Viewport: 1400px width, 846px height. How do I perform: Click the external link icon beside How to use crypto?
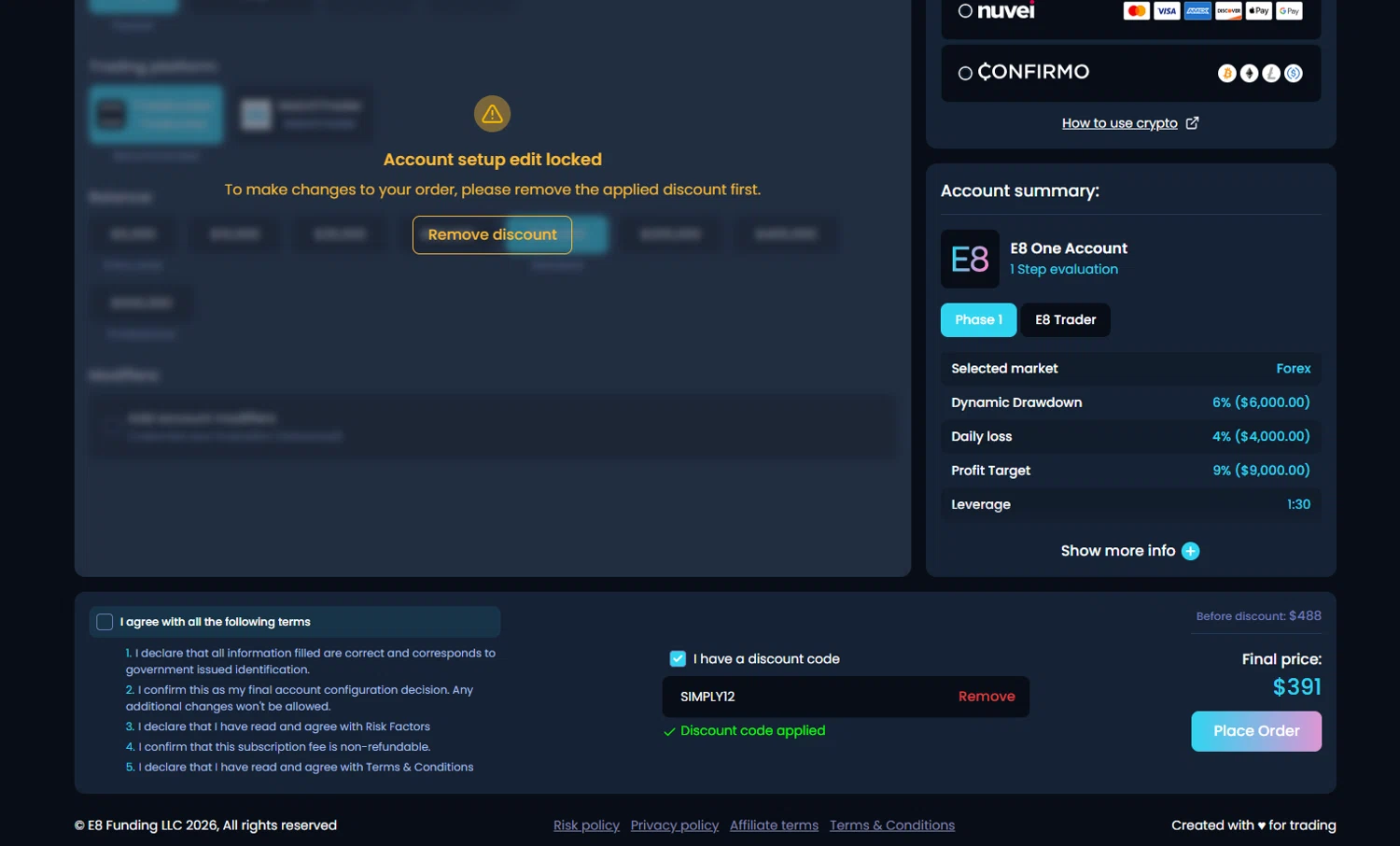[x=1192, y=123]
